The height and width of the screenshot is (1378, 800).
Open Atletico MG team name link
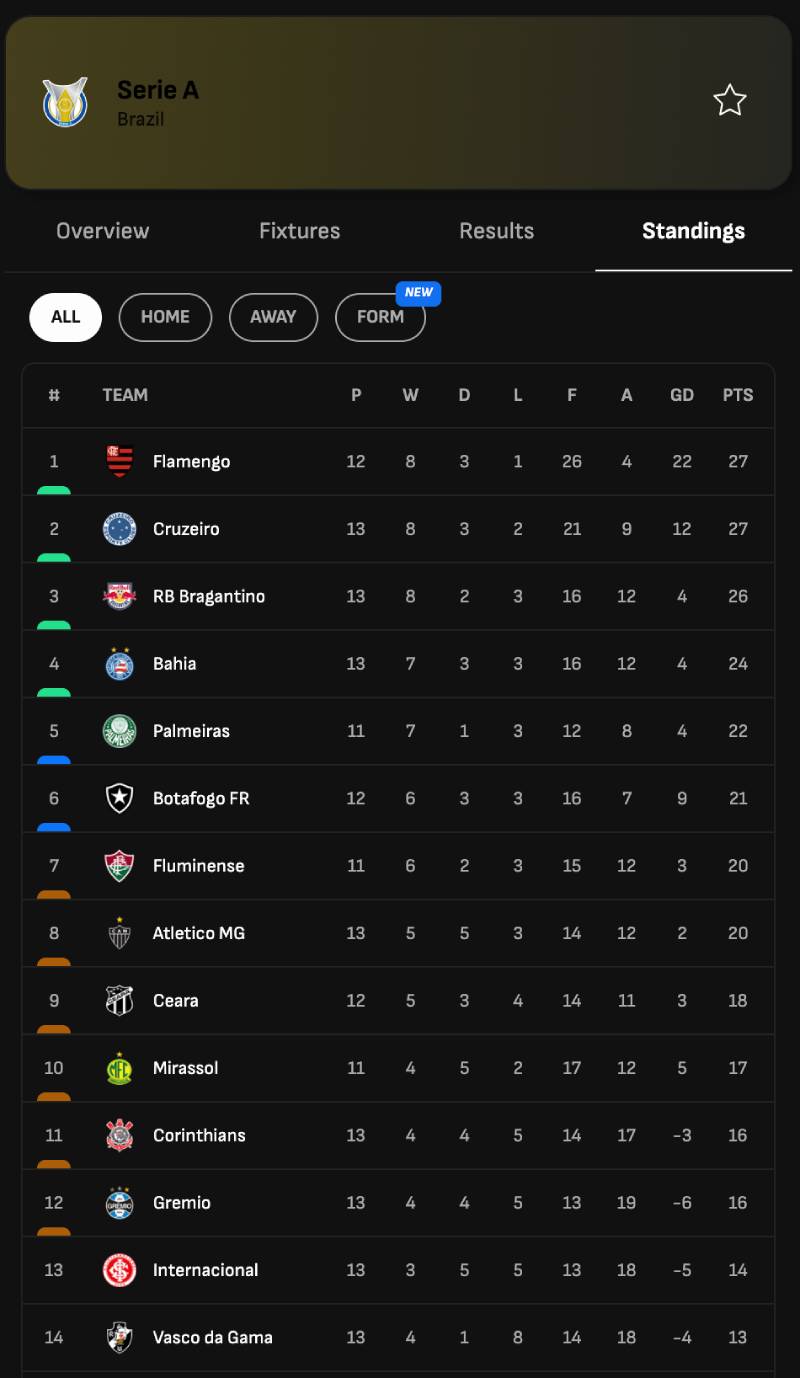pos(198,933)
